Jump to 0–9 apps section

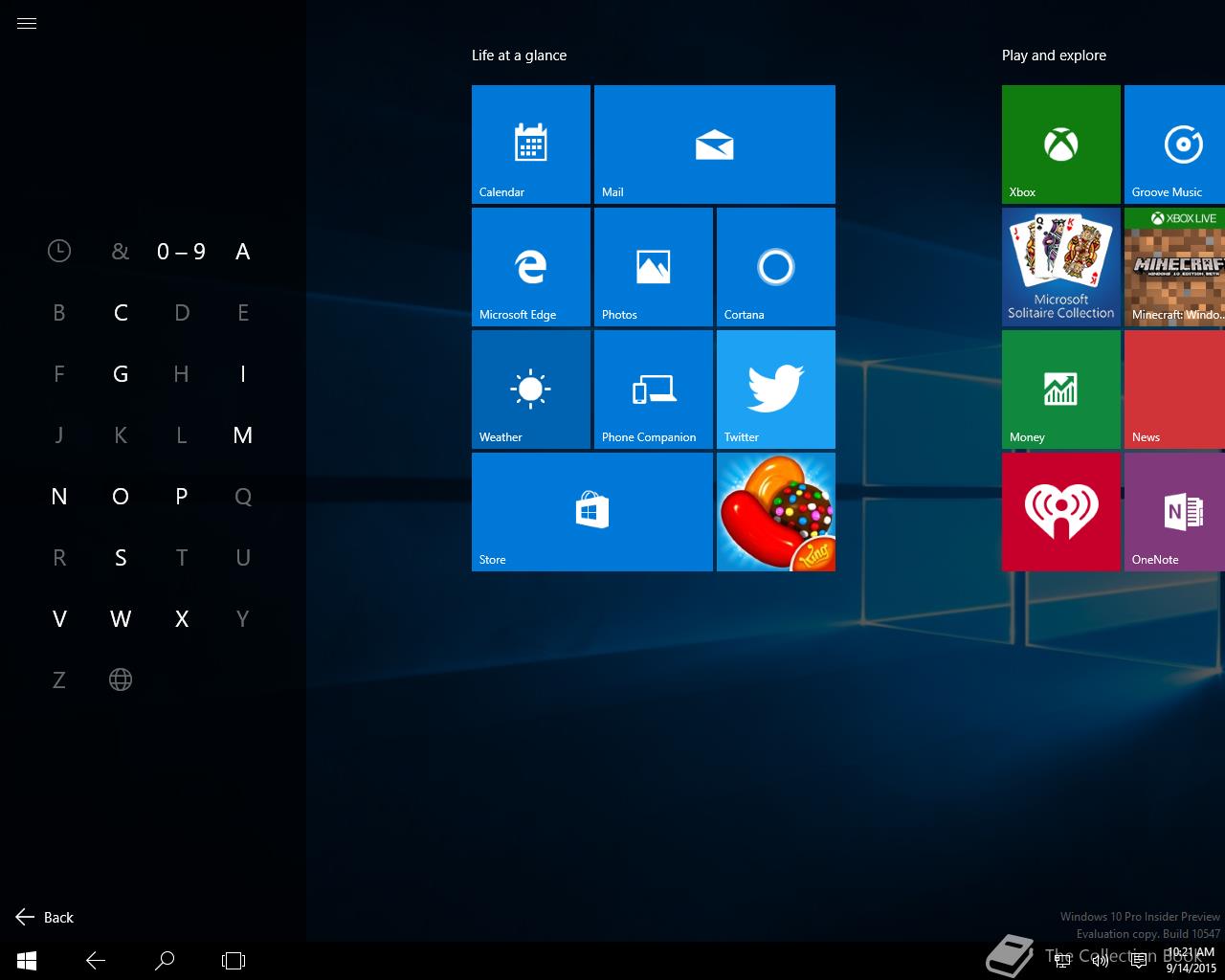182,252
